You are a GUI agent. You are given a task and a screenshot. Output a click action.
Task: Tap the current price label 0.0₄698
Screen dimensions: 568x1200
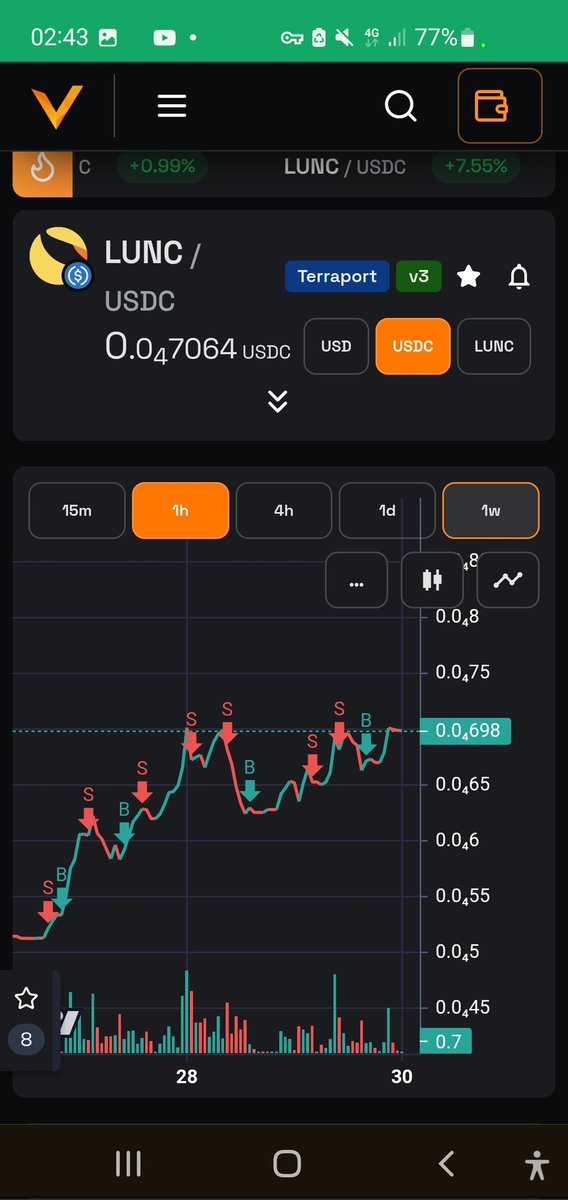pyautogui.click(x=466, y=731)
